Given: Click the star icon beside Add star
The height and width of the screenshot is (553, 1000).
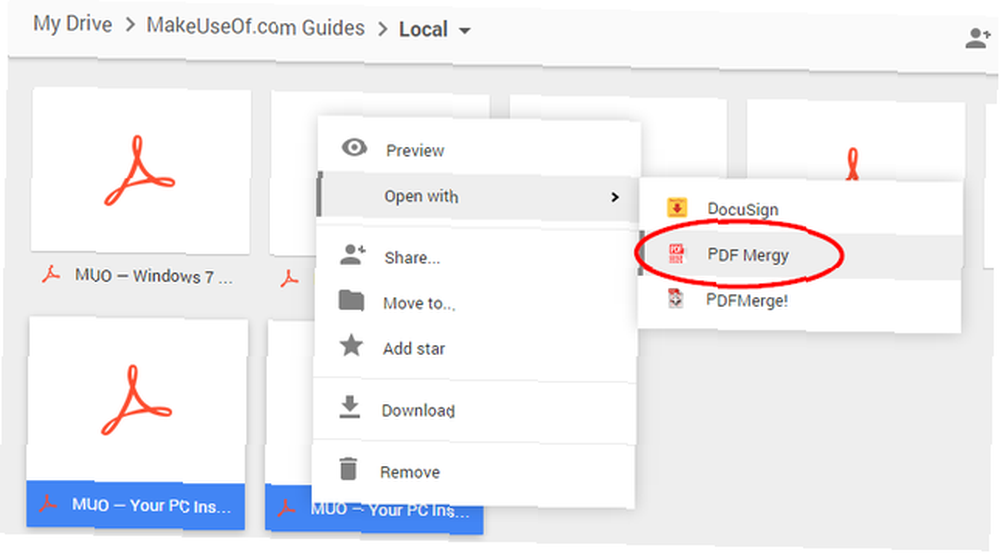Looking at the screenshot, I should tap(351, 346).
